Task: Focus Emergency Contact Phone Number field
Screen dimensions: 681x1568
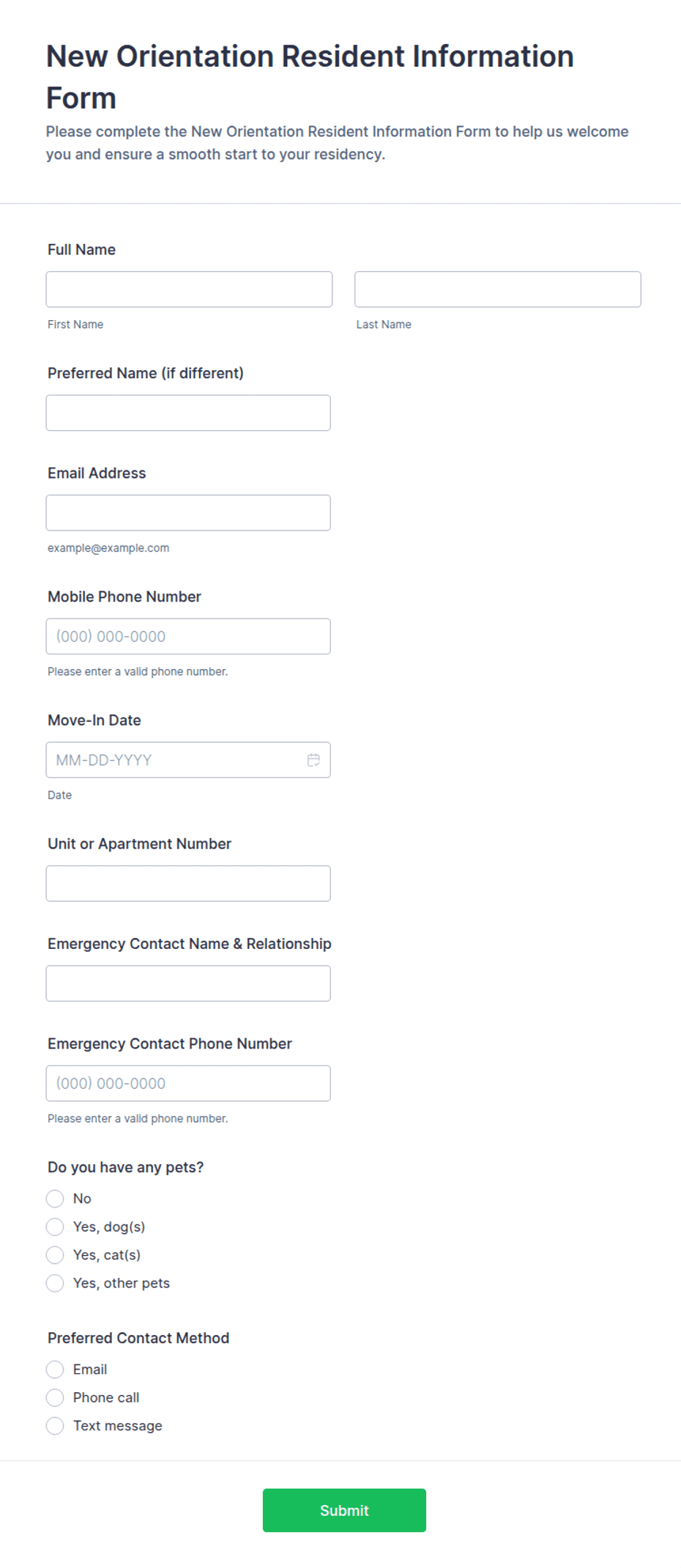Action: 188,1083
